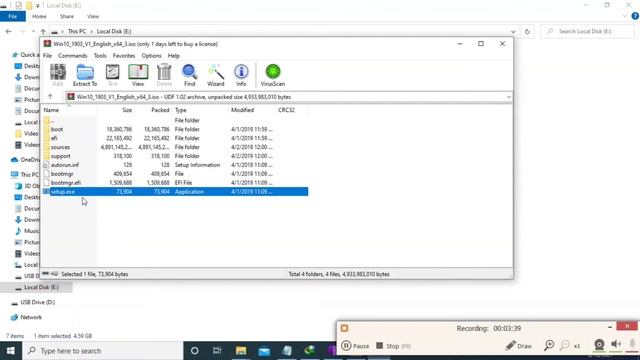
Task: Refresh the Explorer address bar
Action: click(527, 31)
